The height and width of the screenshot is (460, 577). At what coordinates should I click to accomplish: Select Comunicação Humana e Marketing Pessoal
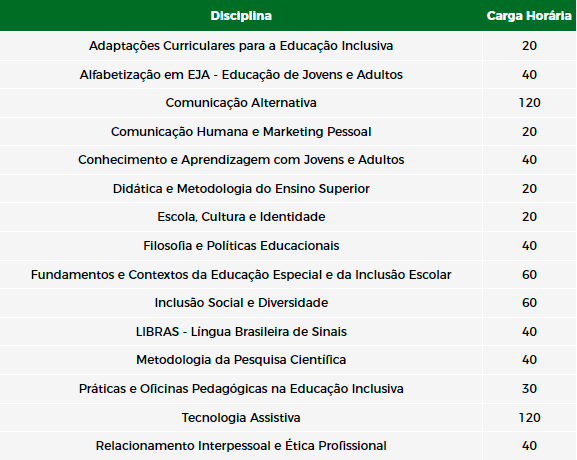coord(241,132)
